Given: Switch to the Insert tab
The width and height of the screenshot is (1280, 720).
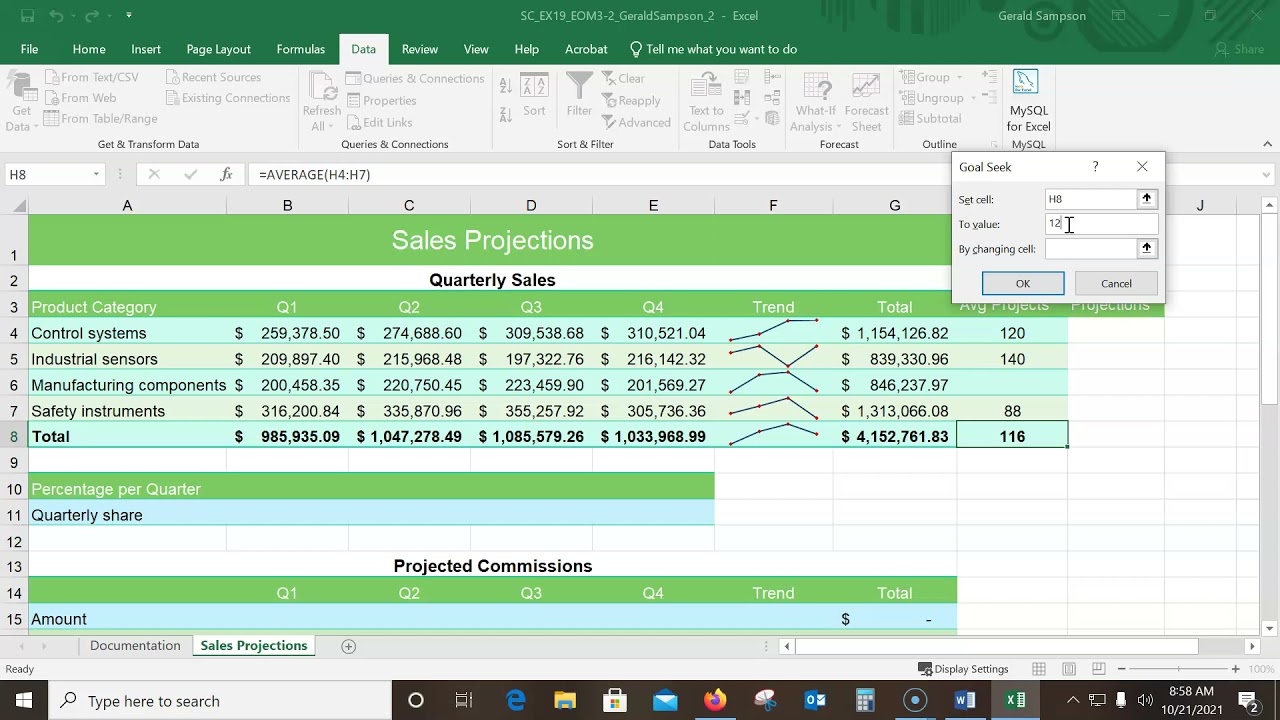Looking at the screenshot, I should tap(146, 49).
